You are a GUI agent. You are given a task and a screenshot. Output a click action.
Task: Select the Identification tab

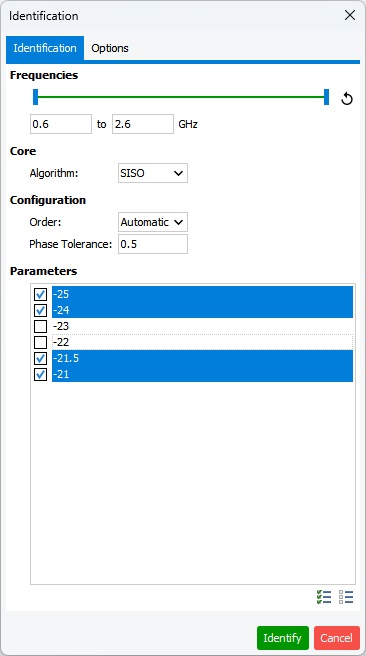point(45,48)
